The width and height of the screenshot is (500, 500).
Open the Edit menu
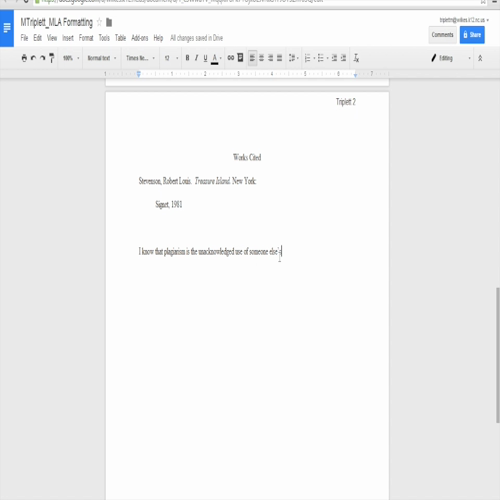[x=37, y=38]
